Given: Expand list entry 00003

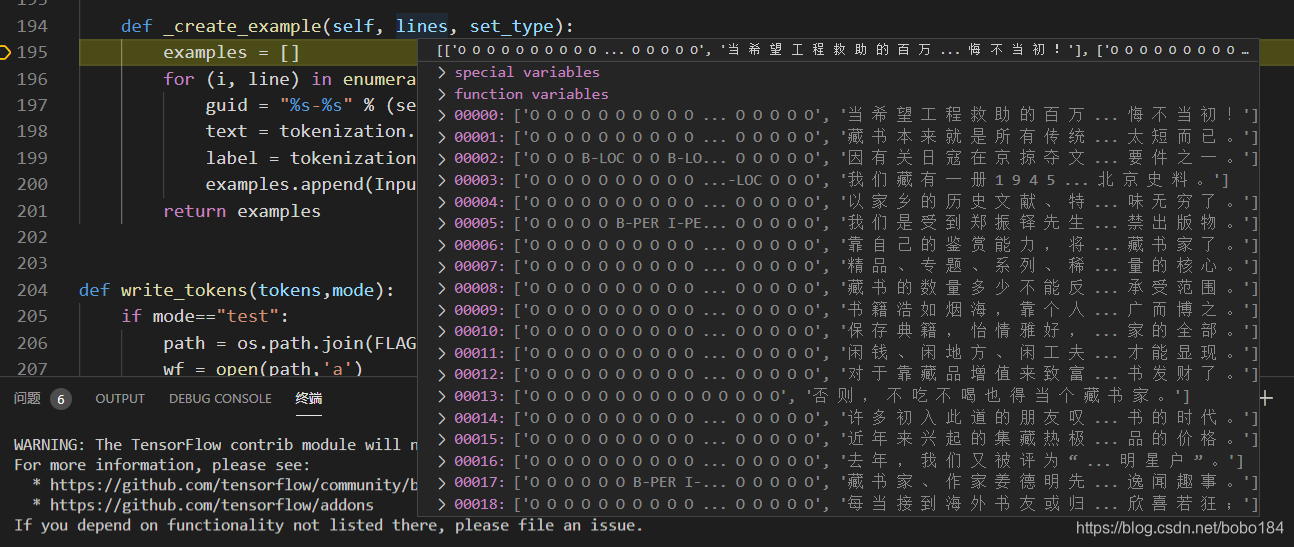Looking at the screenshot, I should click(442, 180).
